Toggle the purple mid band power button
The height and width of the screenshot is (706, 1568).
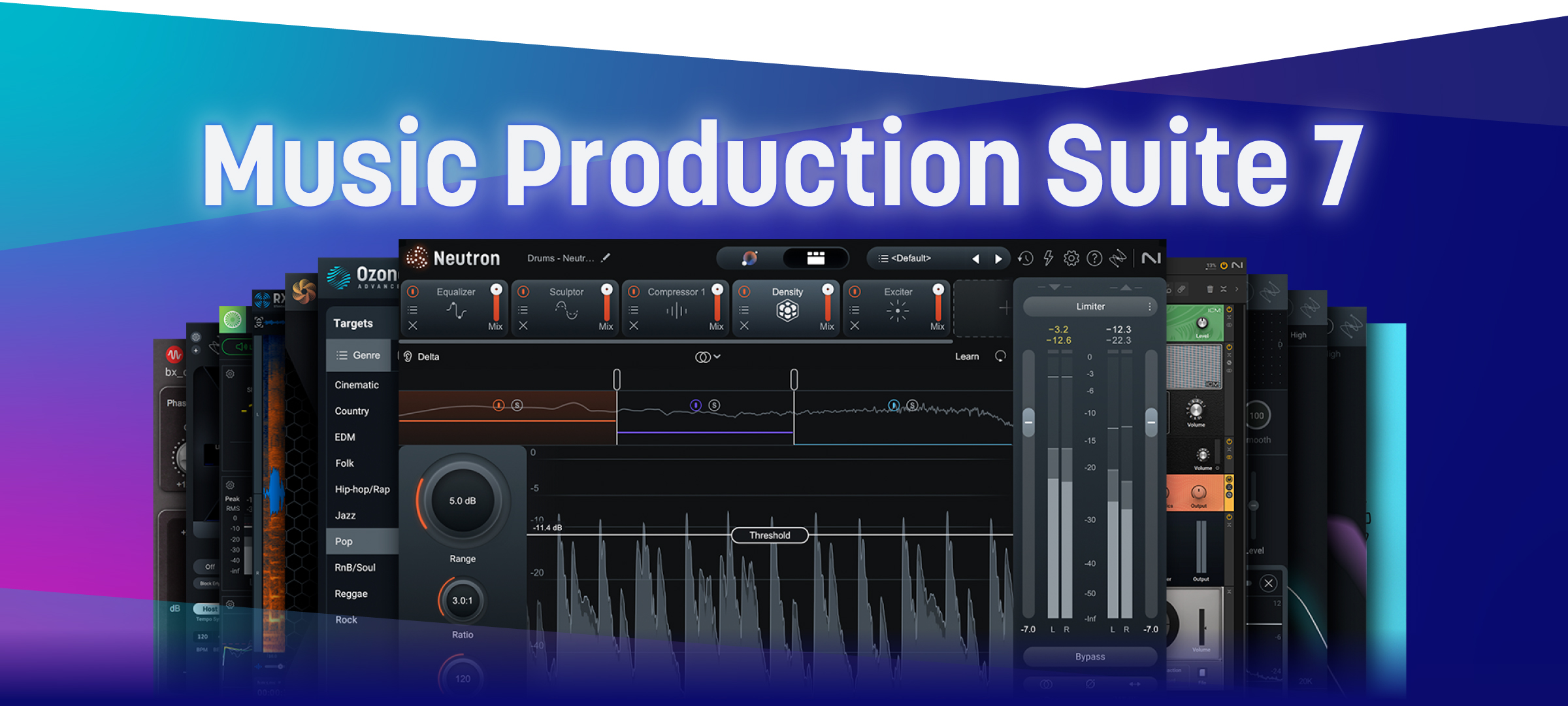pyautogui.click(x=696, y=405)
